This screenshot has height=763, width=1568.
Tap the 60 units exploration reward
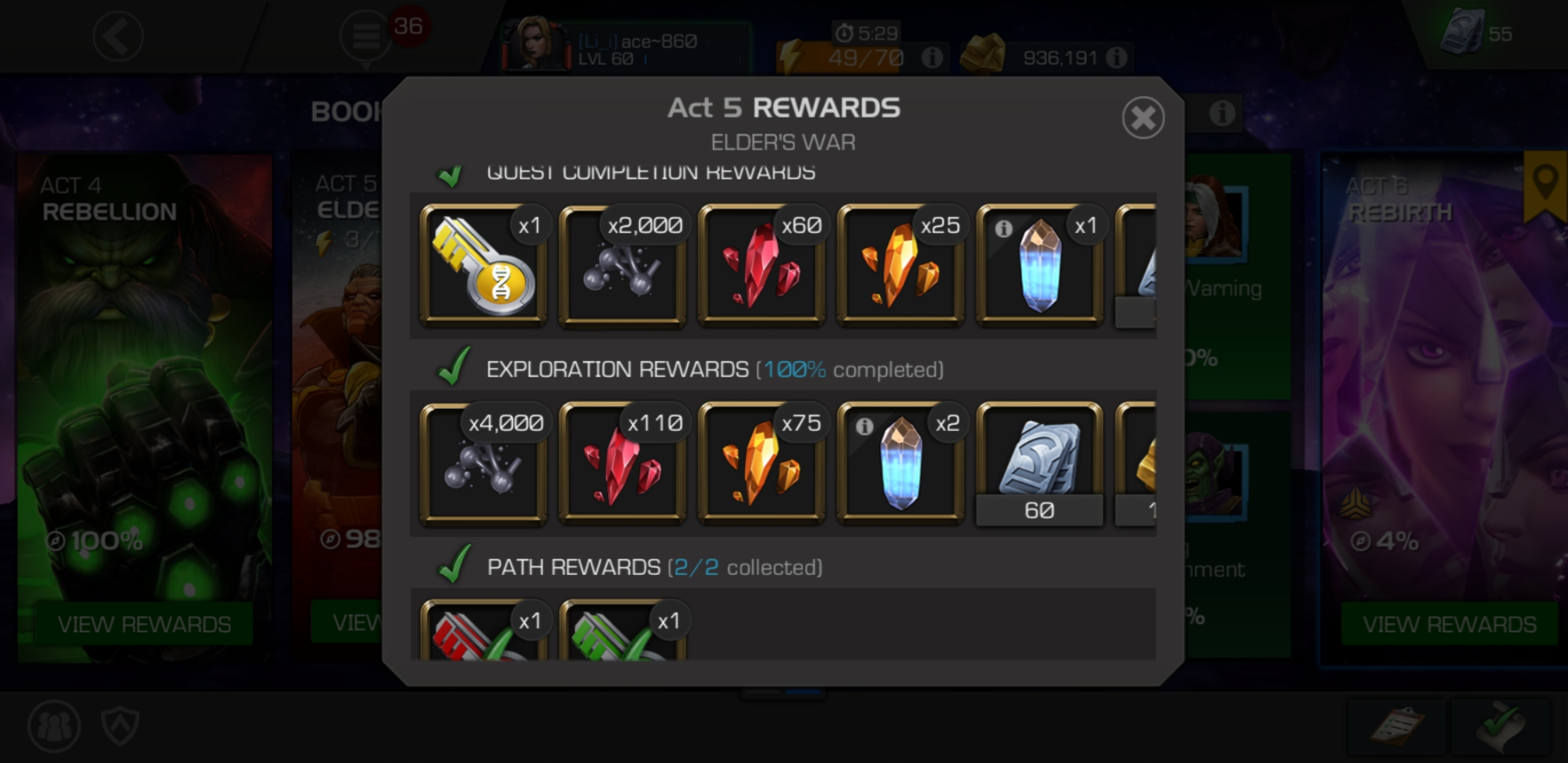coord(1040,463)
